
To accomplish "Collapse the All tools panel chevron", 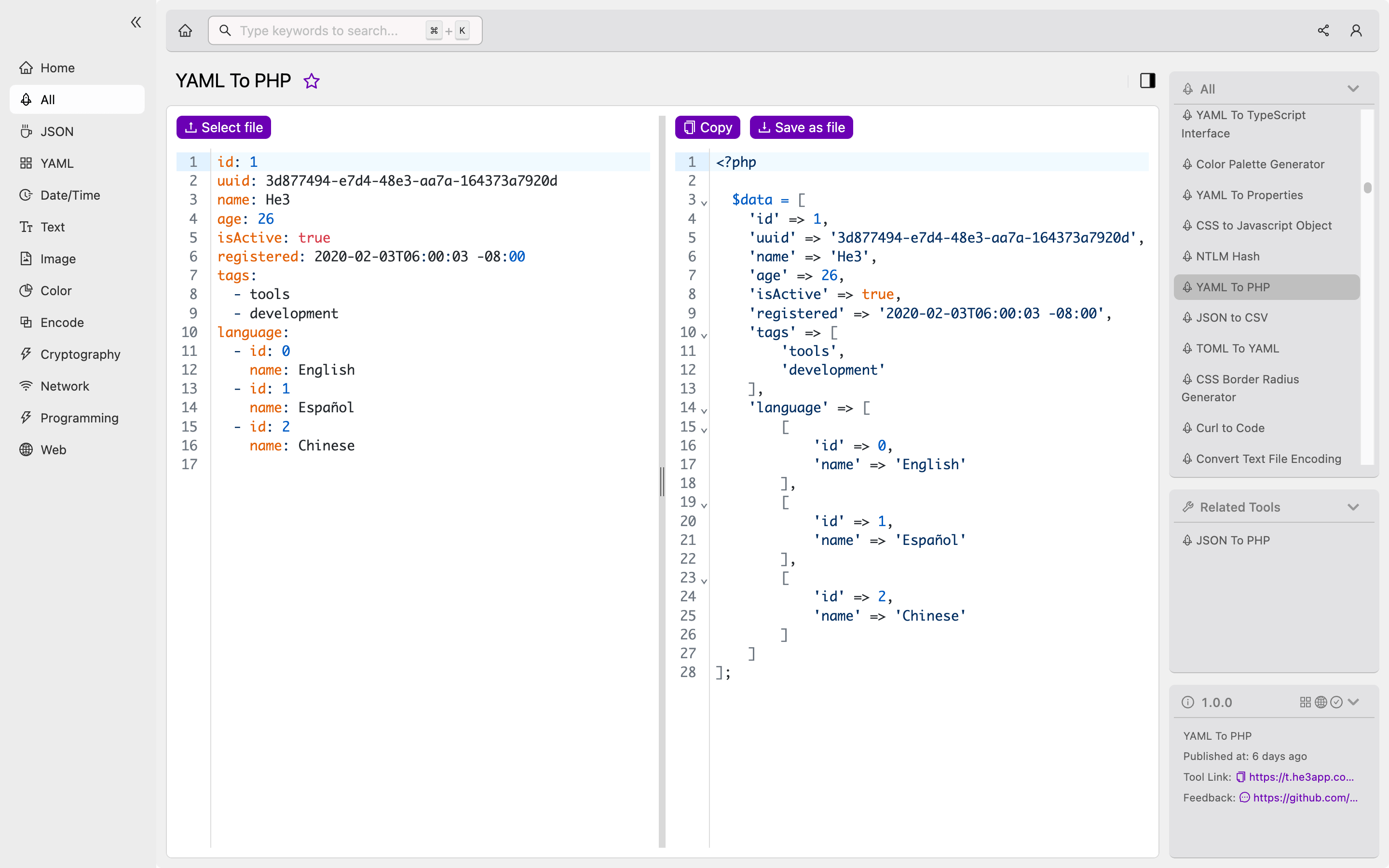I will click(x=1353, y=89).
